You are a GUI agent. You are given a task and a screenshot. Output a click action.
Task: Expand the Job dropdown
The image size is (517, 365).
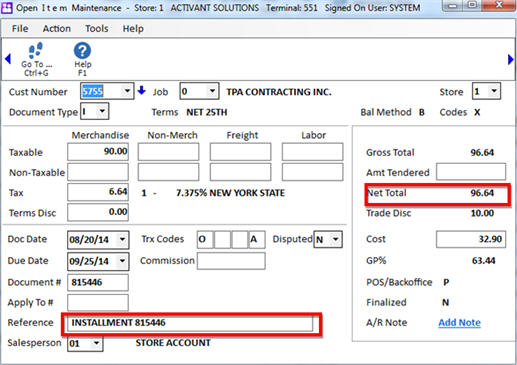(x=212, y=91)
